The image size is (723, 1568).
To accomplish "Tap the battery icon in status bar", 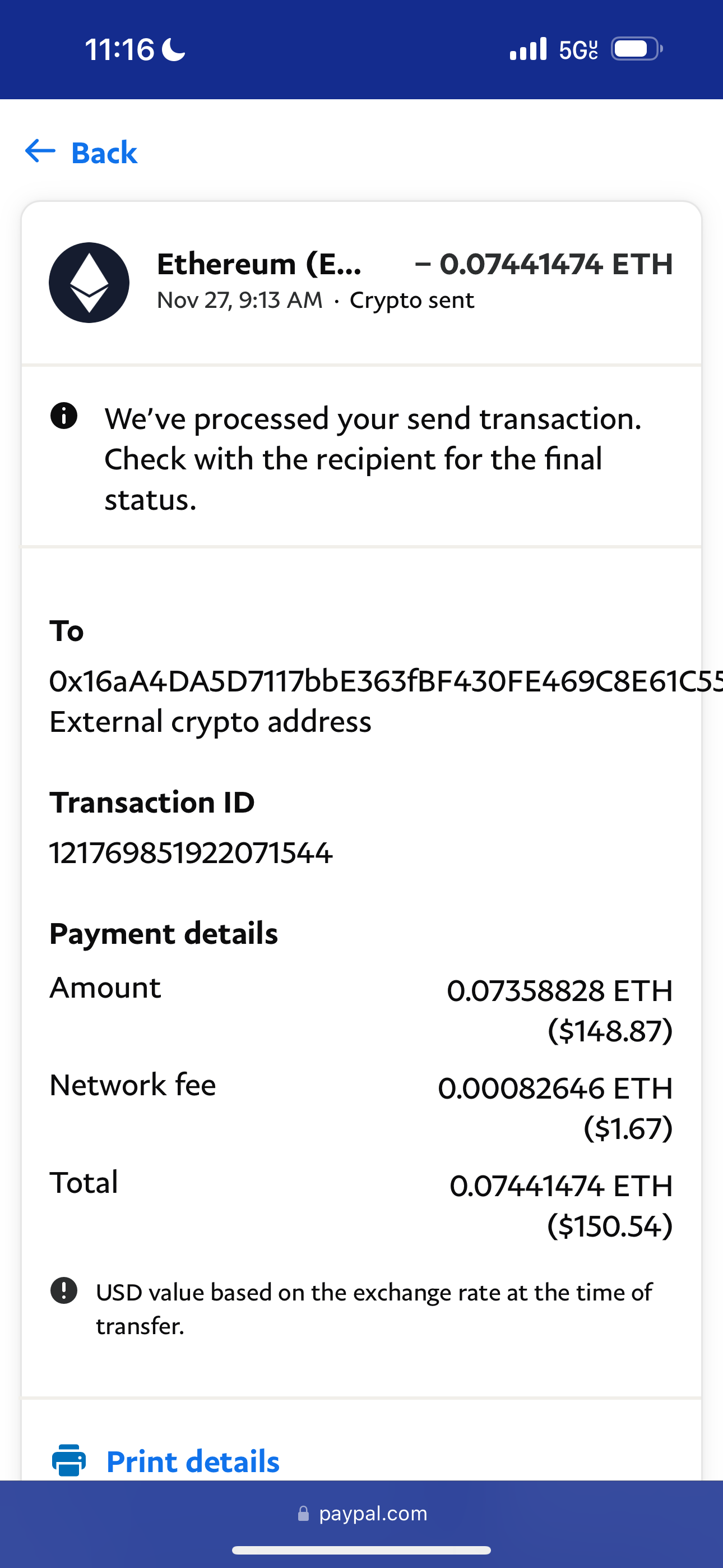I will pos(636,49).
